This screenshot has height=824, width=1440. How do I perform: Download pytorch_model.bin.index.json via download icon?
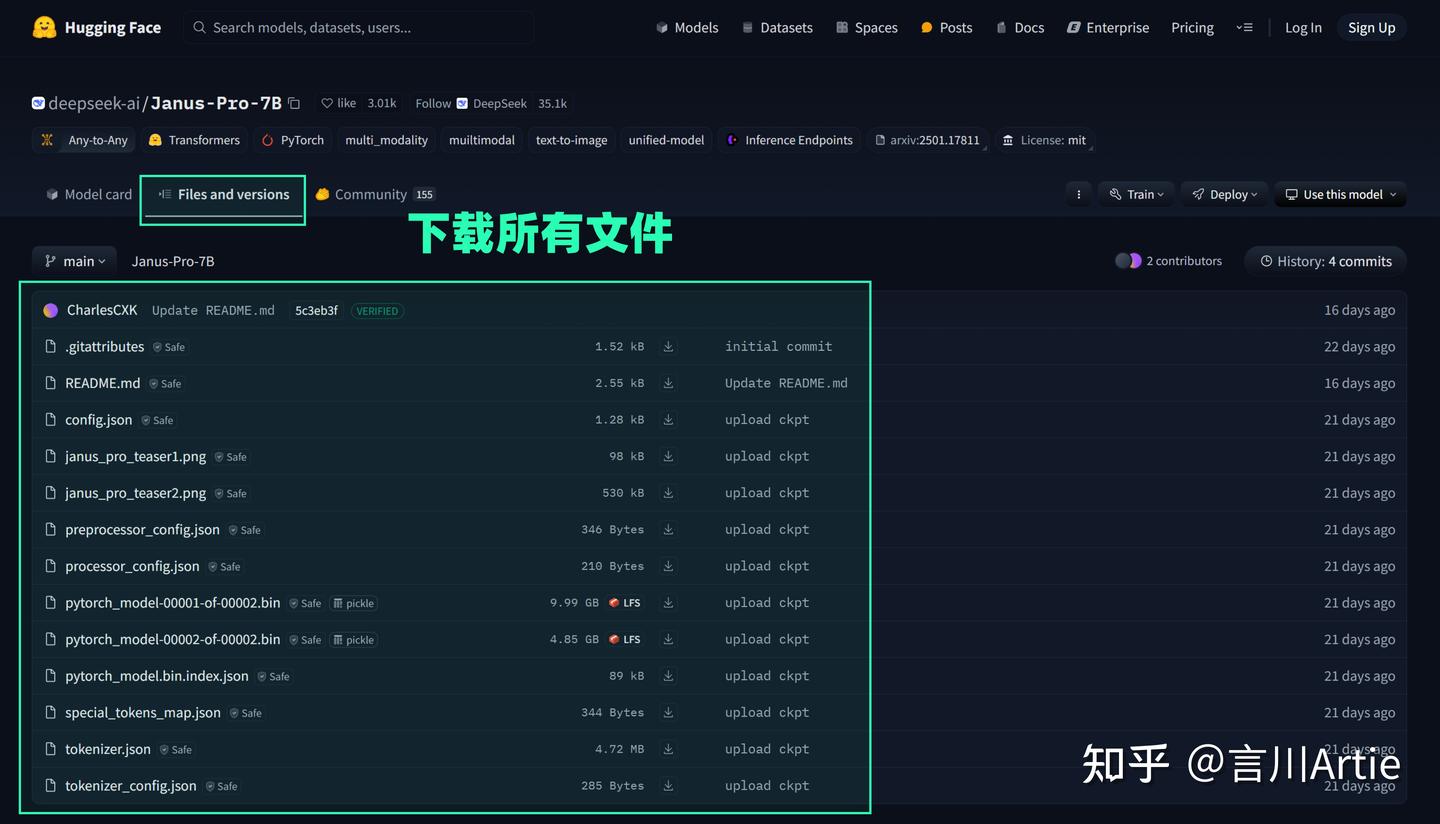668,676
